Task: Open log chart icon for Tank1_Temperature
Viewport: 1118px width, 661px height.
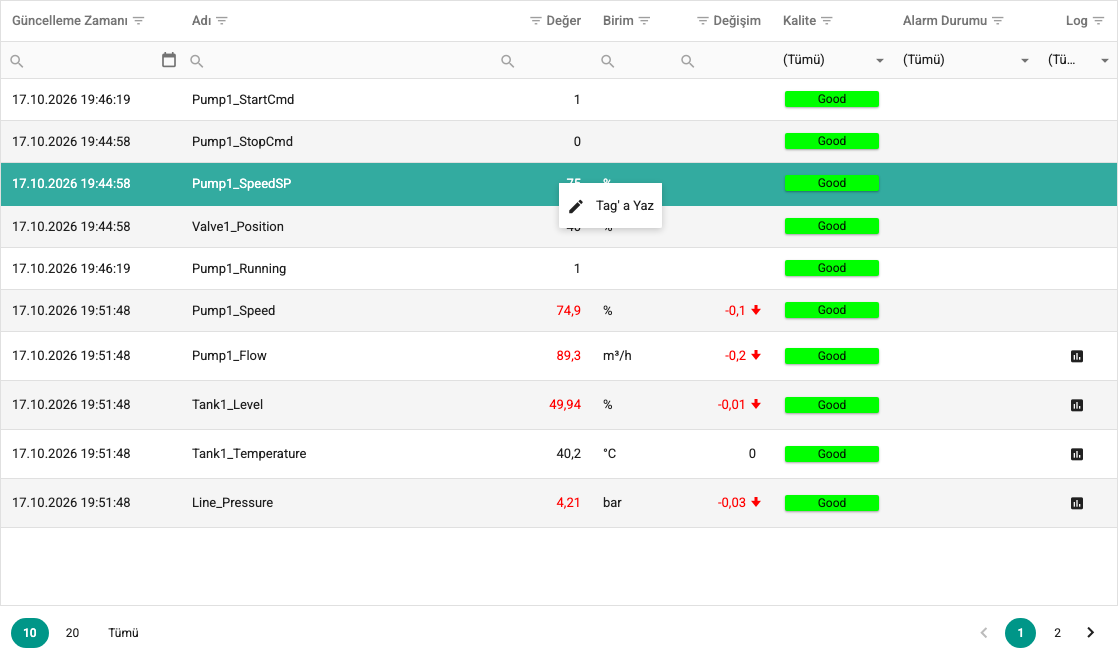Action: pyautogui.click(x=1077, y=454)
